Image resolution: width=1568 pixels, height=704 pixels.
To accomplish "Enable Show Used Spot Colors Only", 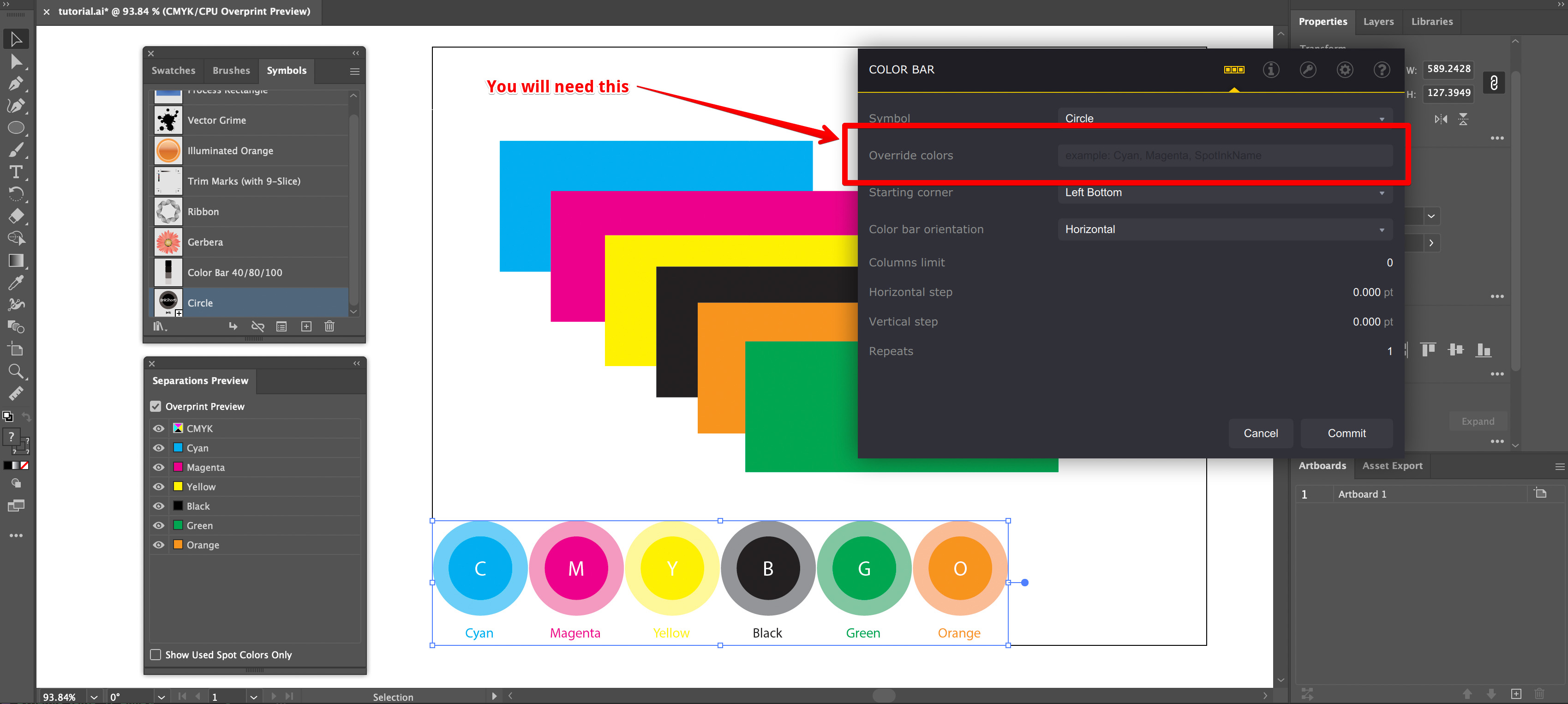I will pos(156,654).
